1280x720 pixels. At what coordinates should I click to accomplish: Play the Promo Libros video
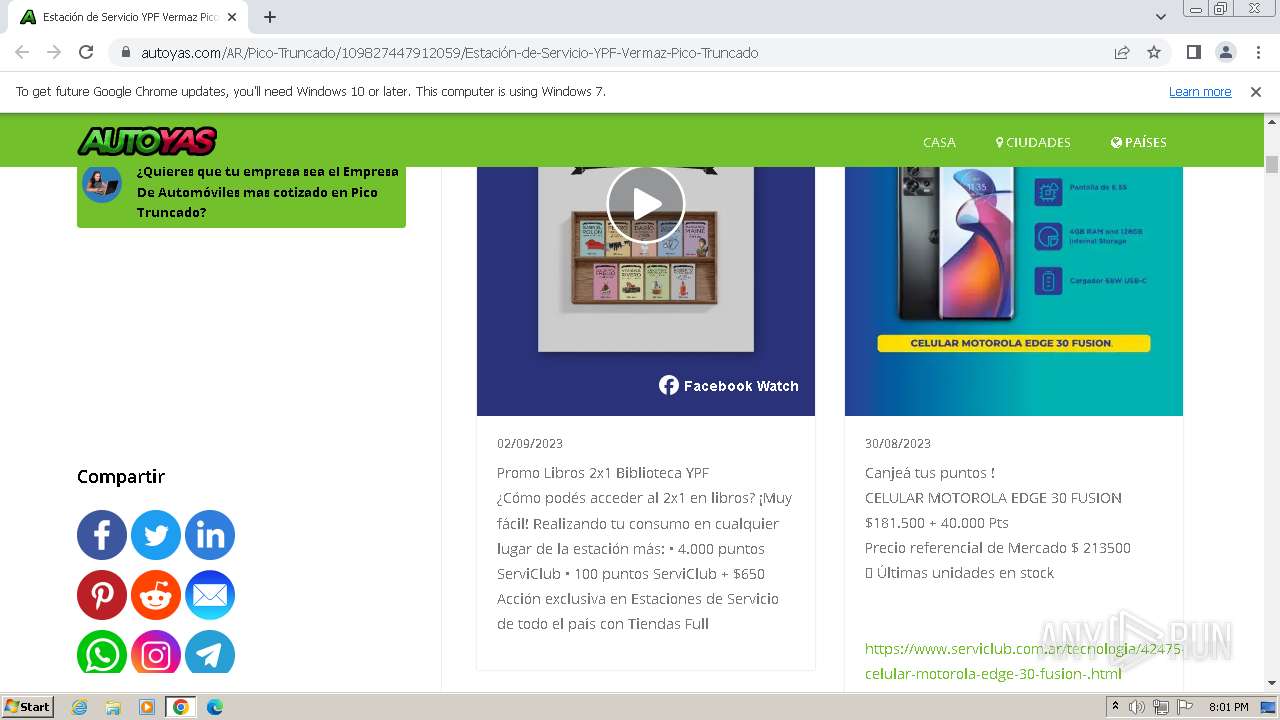tap(646, 204)
